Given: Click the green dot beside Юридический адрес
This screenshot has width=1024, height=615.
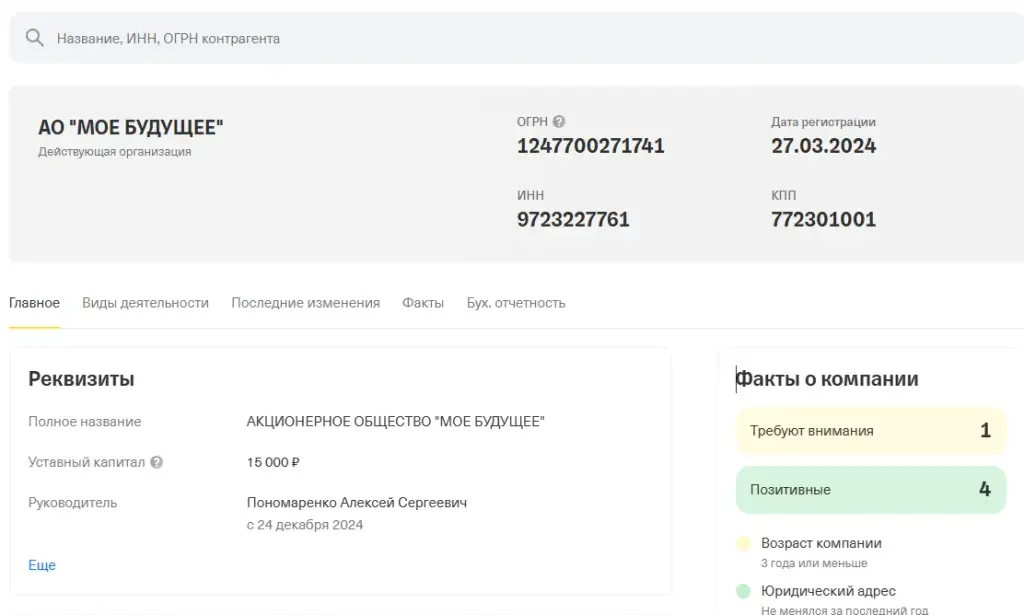Looking at the screenshot, I should point(743,591).
